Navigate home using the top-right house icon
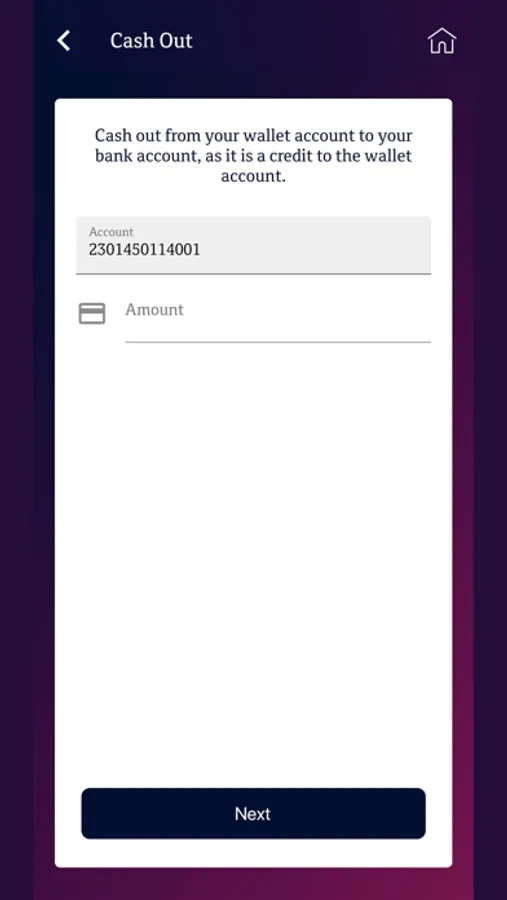 pos(442,41)
